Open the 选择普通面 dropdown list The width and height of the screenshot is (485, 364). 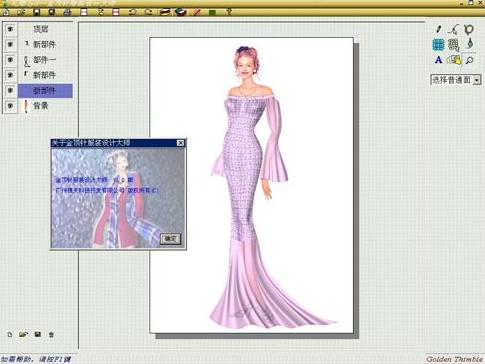pos(477,80)
